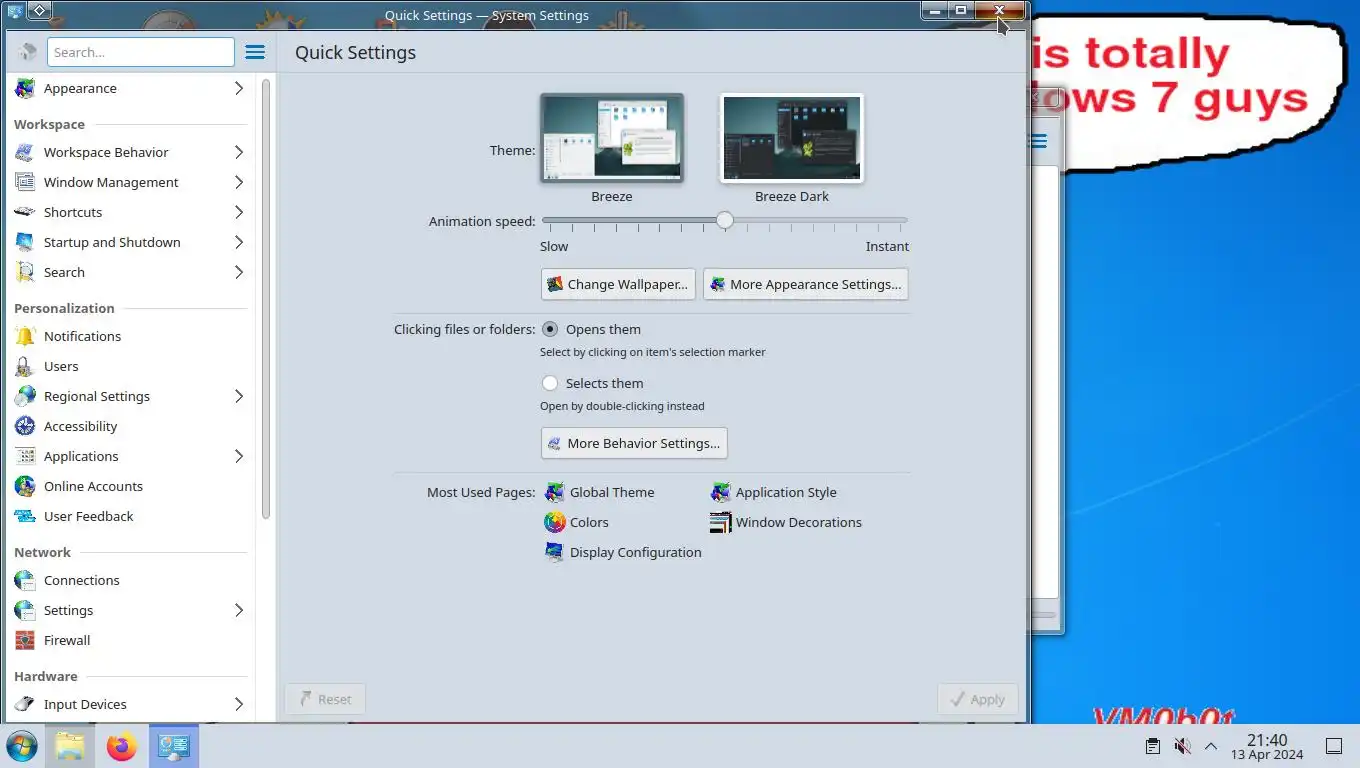This screenshot has width=1360, height=768.
Task: Click the System Settings taskbar entry
Action: pos(174,746)
